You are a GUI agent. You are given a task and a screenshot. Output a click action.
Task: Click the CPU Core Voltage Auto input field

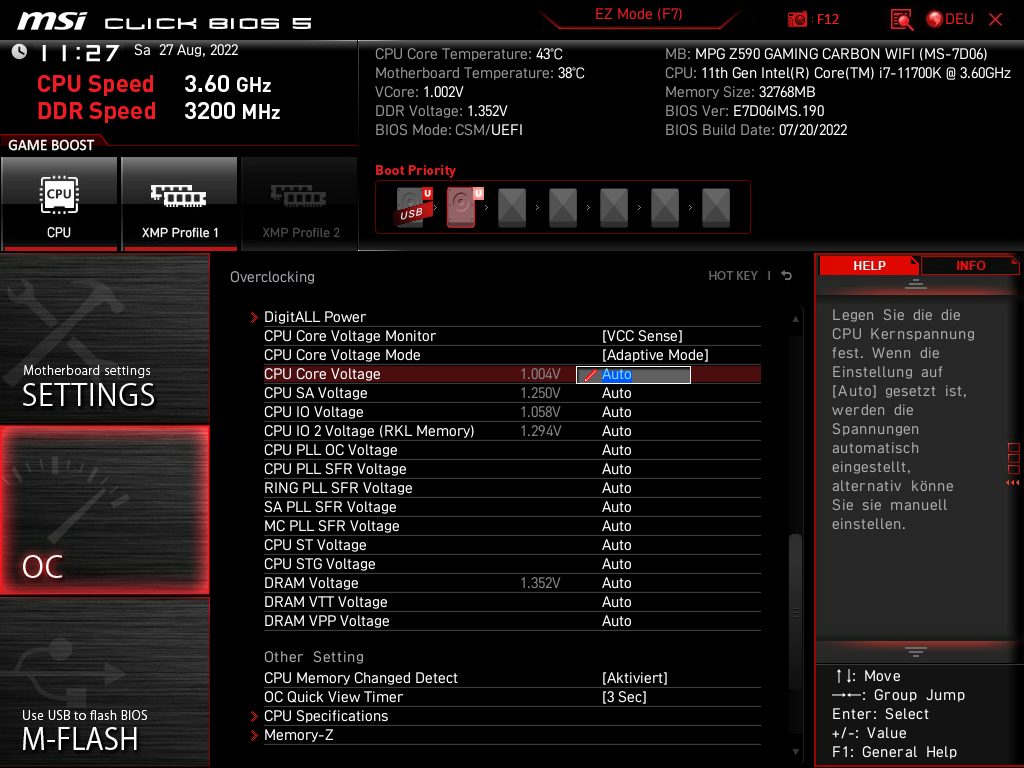pyautogui.click(x=633, y=374)
